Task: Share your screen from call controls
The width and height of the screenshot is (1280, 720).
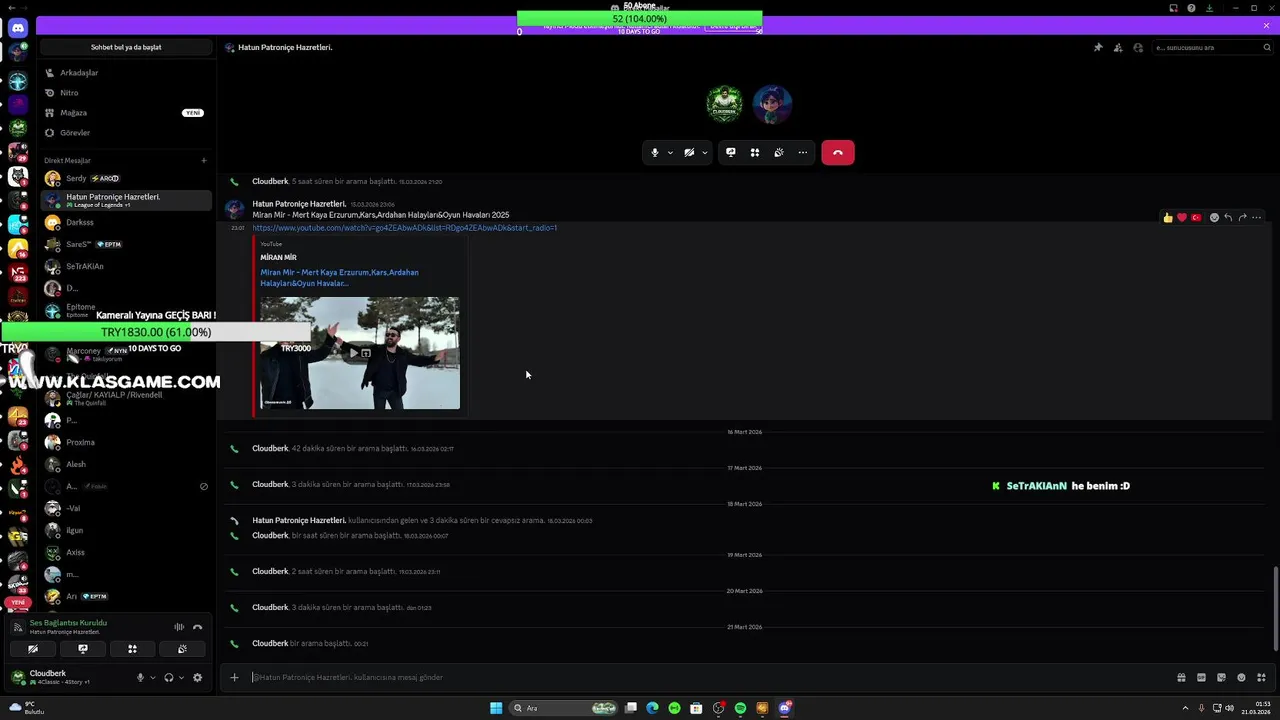Action: tap(731, 153)
